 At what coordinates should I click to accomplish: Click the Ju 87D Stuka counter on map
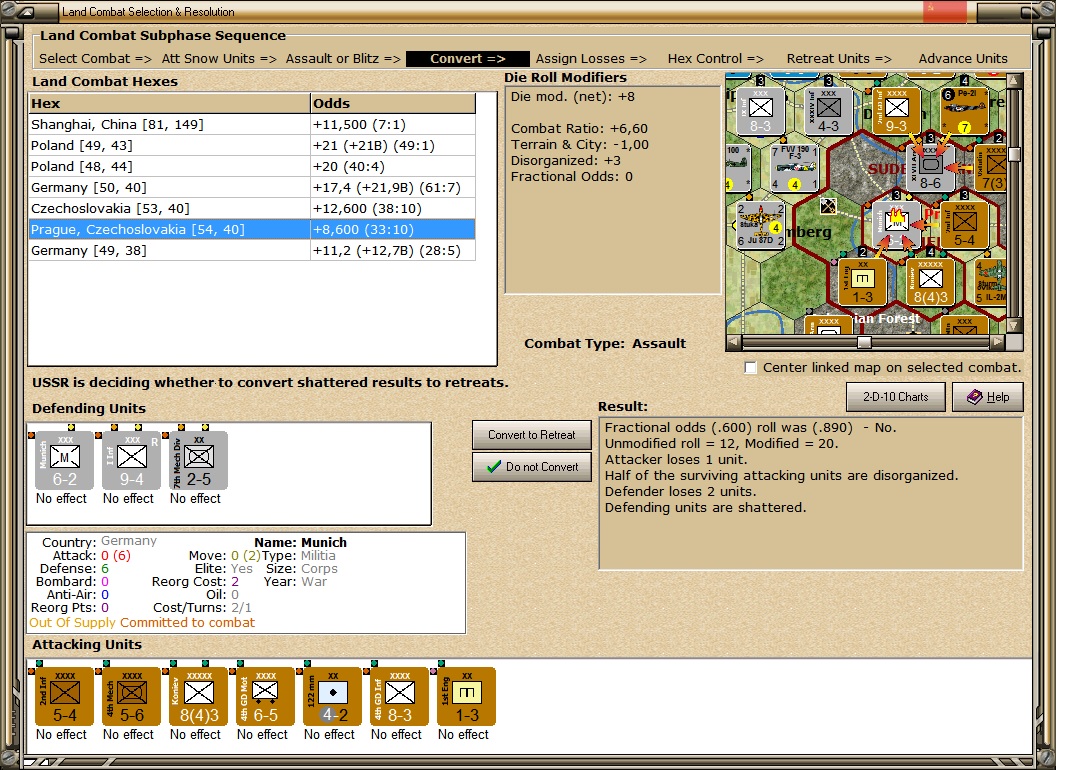(760, 225)
